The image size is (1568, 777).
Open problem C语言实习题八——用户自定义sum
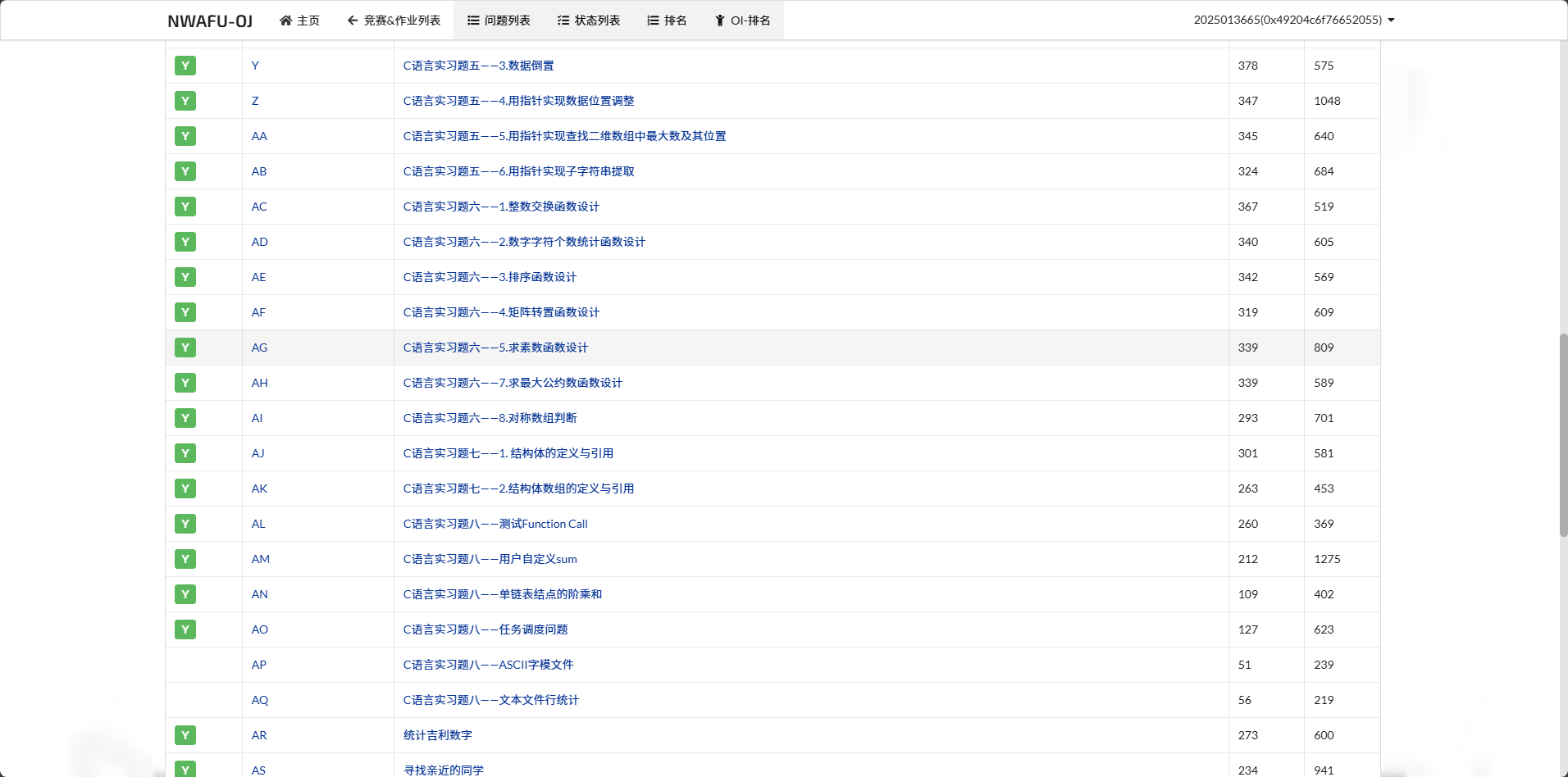490,559
